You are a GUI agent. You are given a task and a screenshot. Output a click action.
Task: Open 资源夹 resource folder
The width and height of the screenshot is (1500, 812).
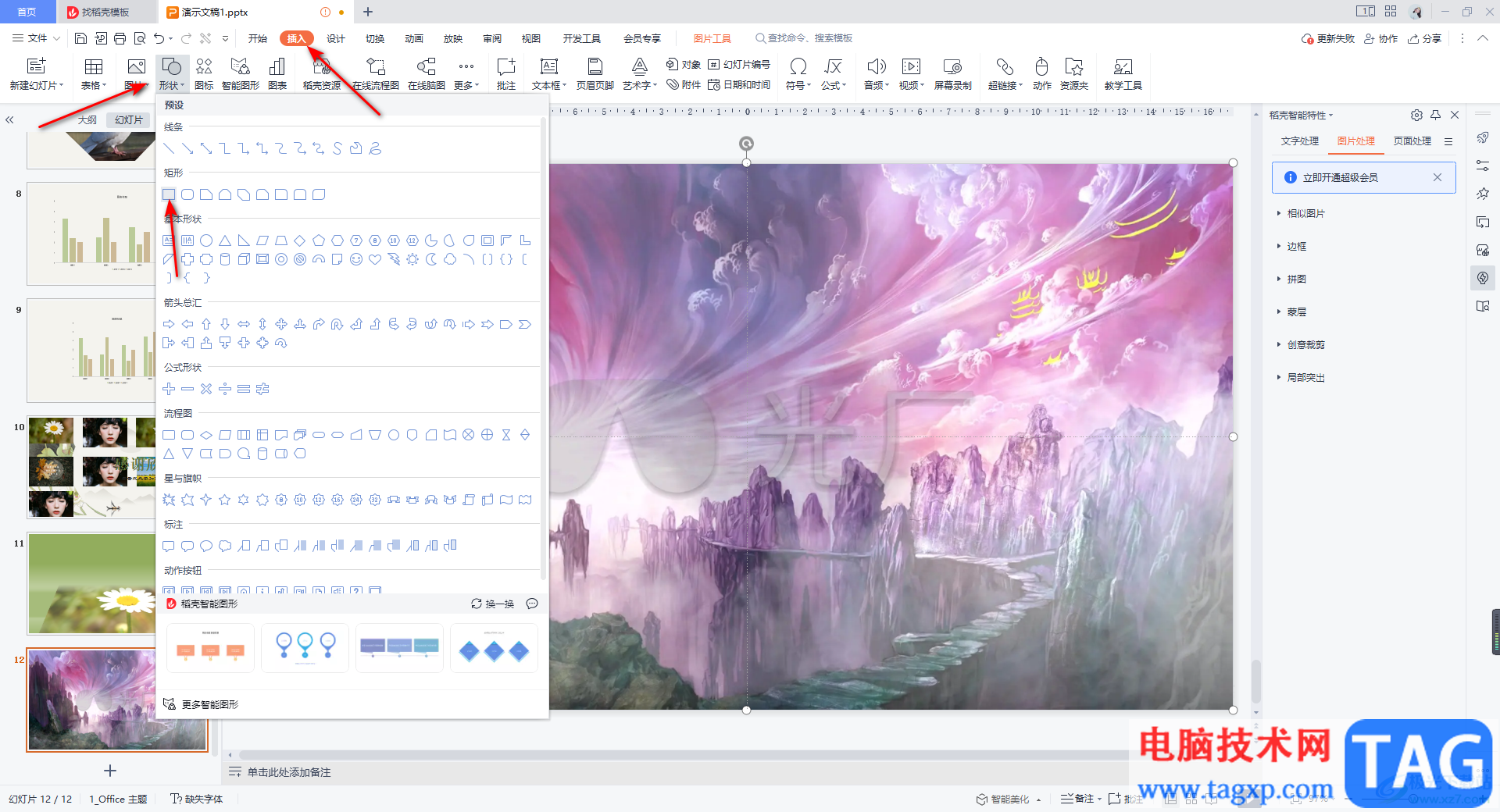[x=1074, y=74]
